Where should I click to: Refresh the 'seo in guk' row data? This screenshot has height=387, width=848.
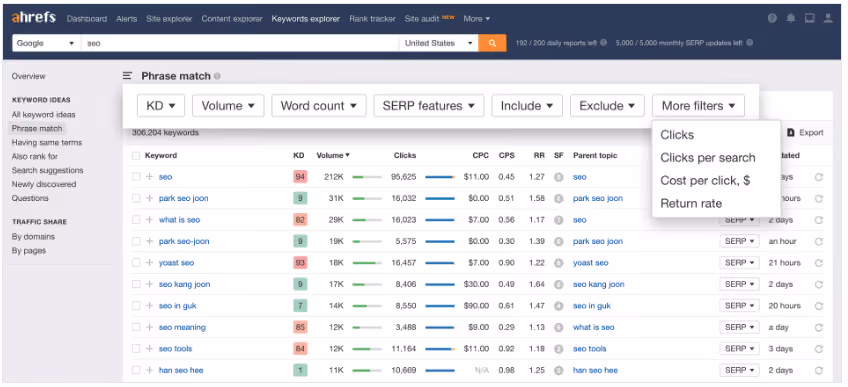coord(819,306)
